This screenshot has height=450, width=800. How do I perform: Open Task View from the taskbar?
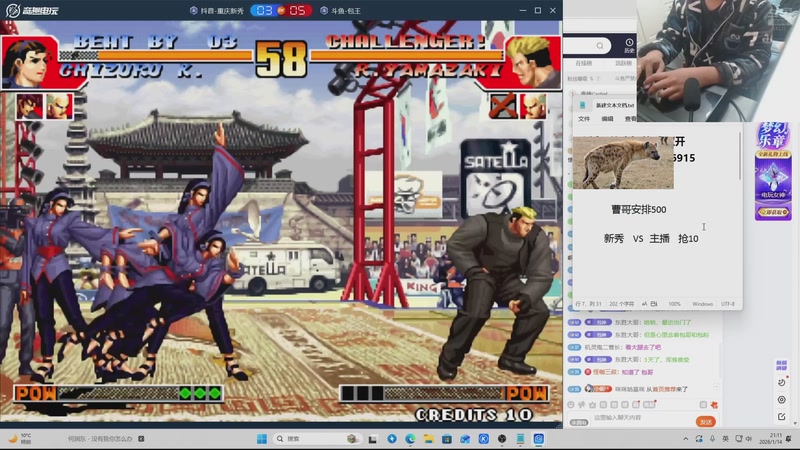pyautogui.click(x=372, y=439)
